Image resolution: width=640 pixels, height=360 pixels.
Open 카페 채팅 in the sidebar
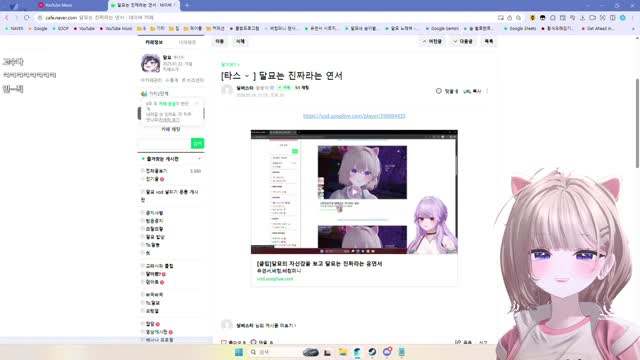coord(171,129)
